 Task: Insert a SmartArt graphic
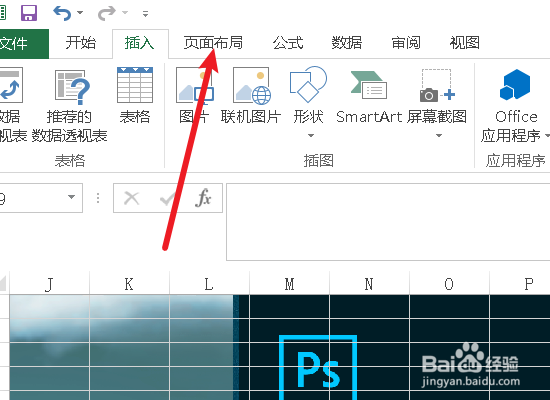coord(369,96)
